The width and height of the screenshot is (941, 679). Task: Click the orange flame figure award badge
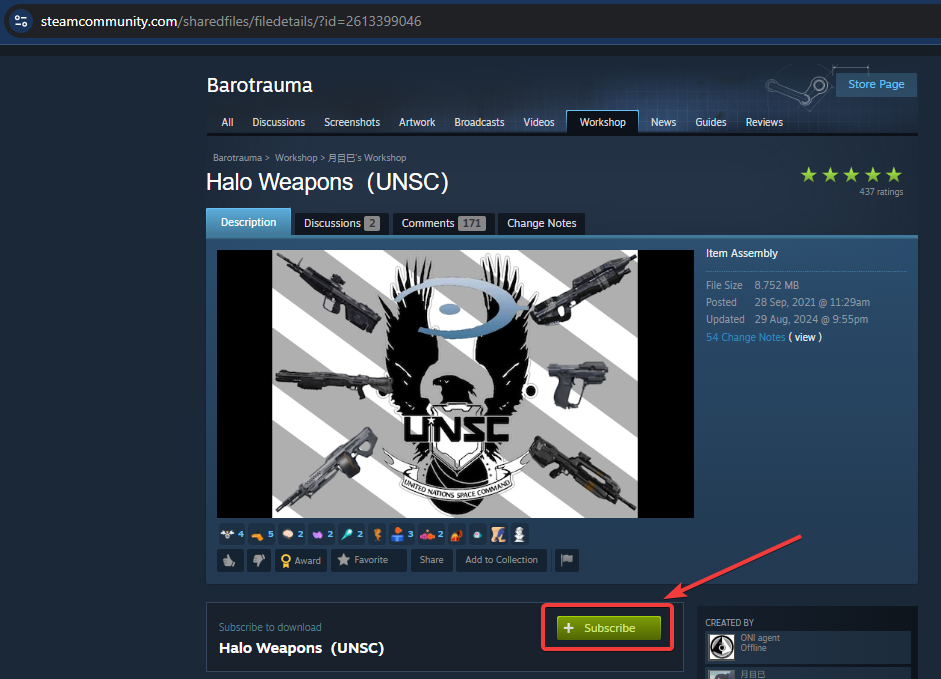pyautogui.click(x=377, y=534)
